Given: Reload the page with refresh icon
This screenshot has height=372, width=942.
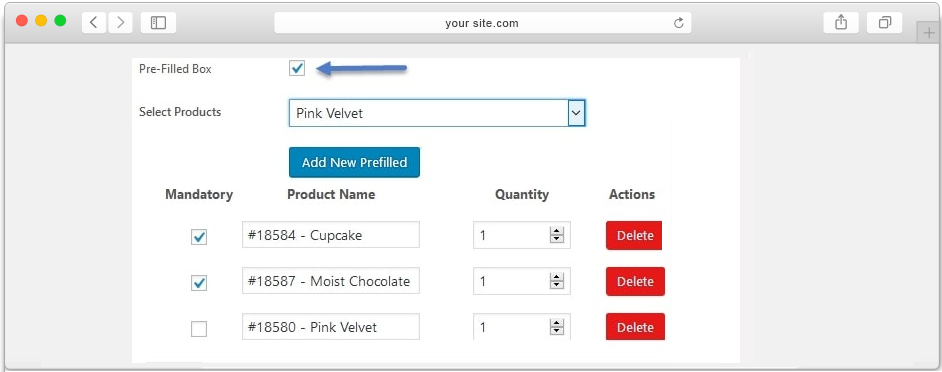Looking at the screenshot, I should click(x=679, y=23).
